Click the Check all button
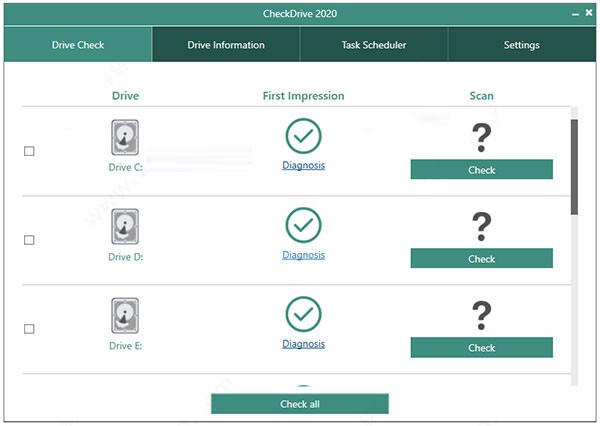The width and height of the screenshot is (600, 426). pyautogui.click(x=300, y=404)
